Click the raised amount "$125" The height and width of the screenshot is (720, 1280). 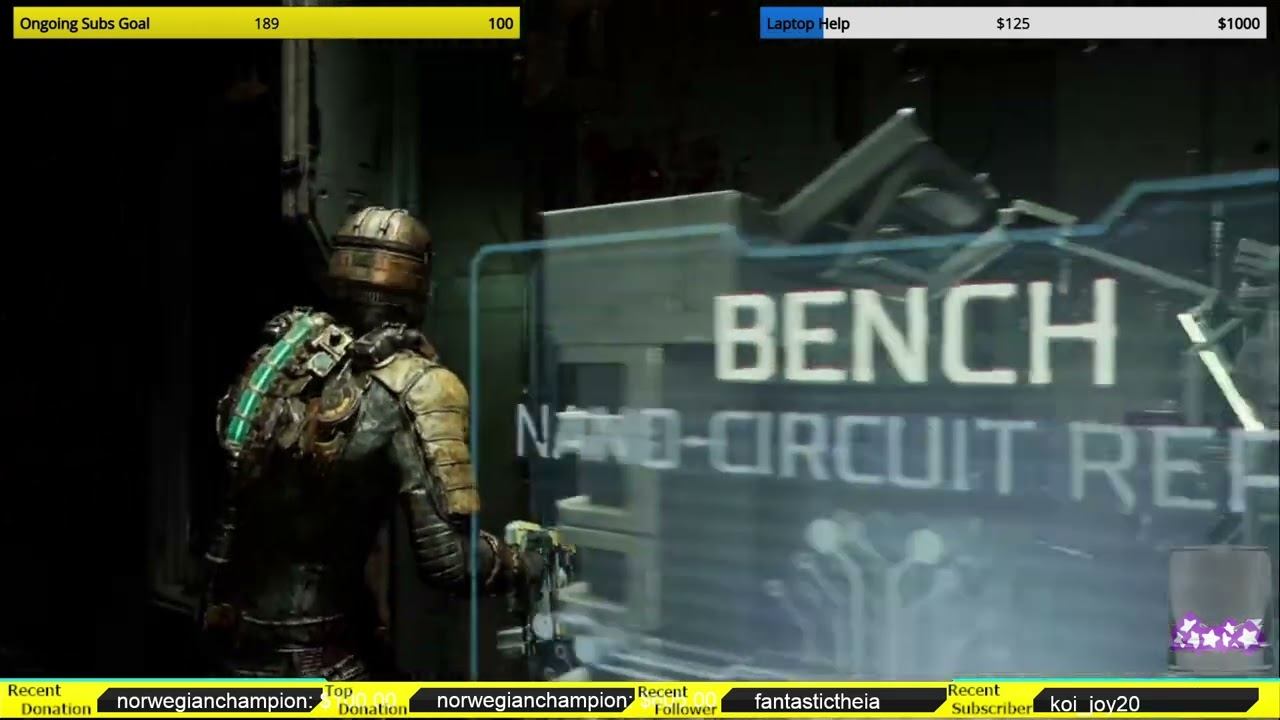click(1013, 23)
